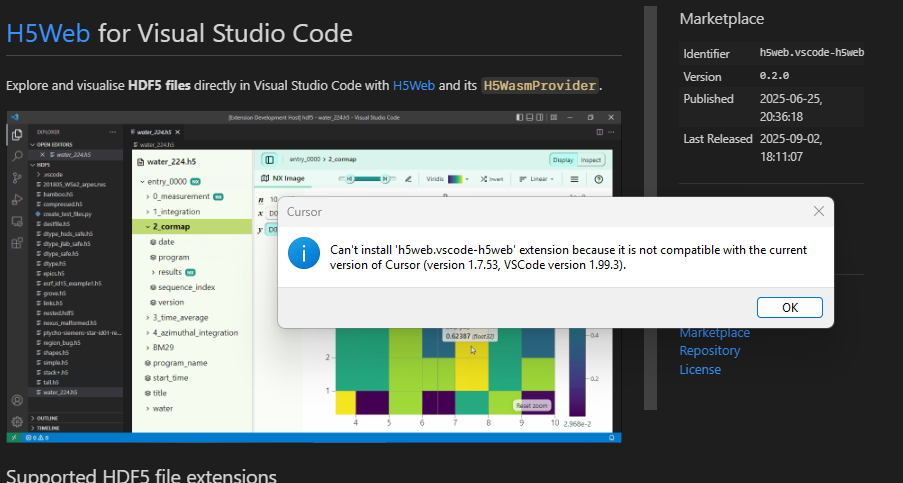Open the License link

tap(700, 370)
